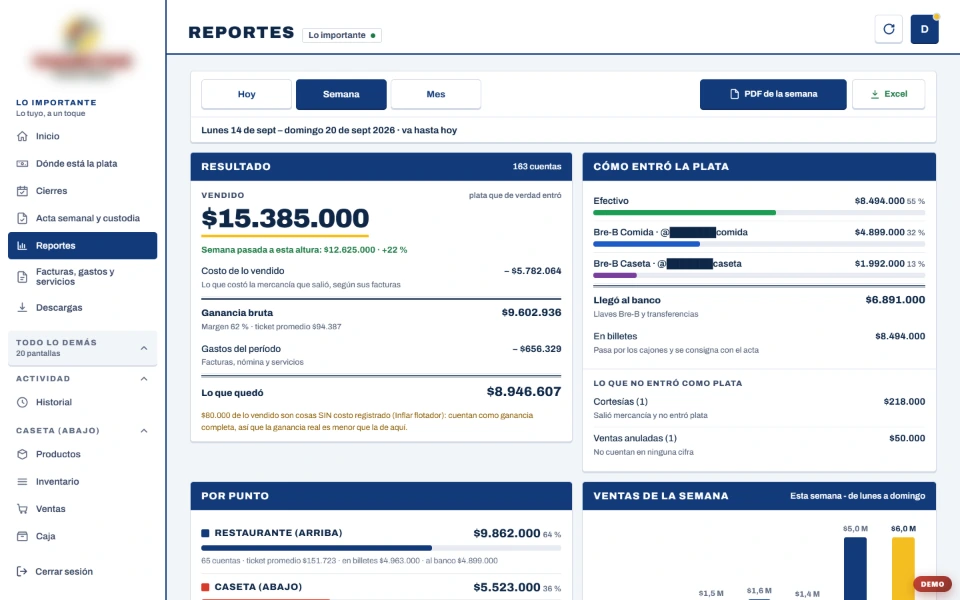Go to Productos

[x=83, y=454]
